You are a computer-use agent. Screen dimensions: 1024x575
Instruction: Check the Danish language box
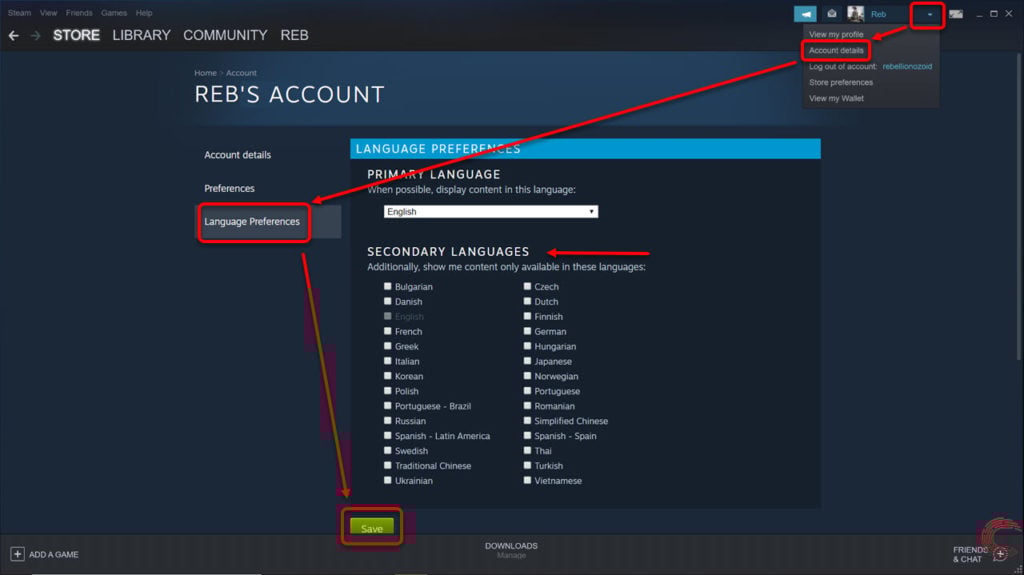coord(387,301)
